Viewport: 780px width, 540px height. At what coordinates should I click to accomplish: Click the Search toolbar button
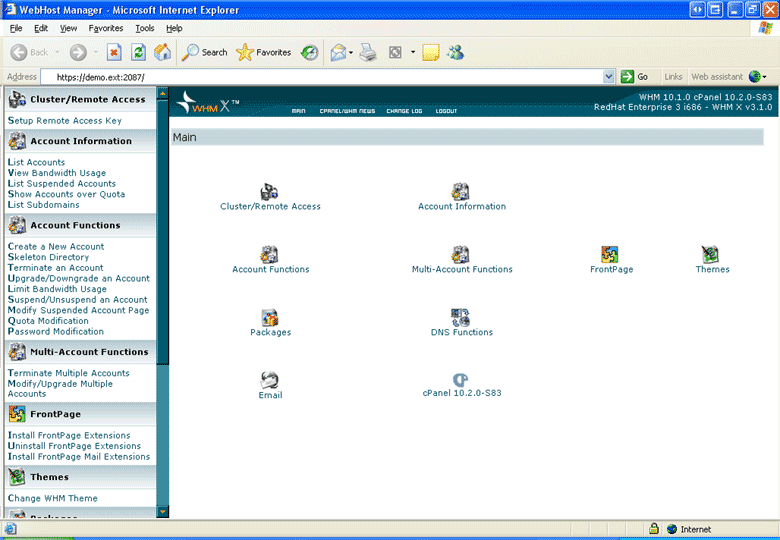204,52
